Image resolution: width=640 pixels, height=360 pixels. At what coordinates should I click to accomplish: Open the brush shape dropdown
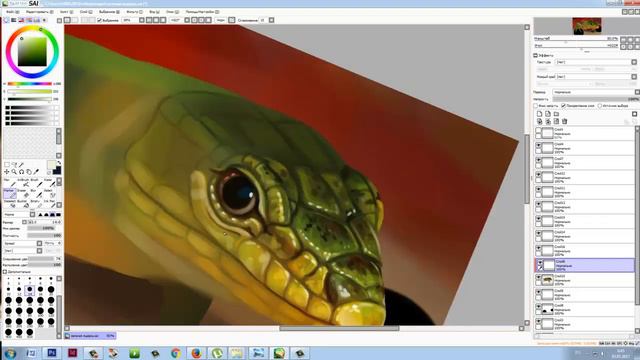22,243
